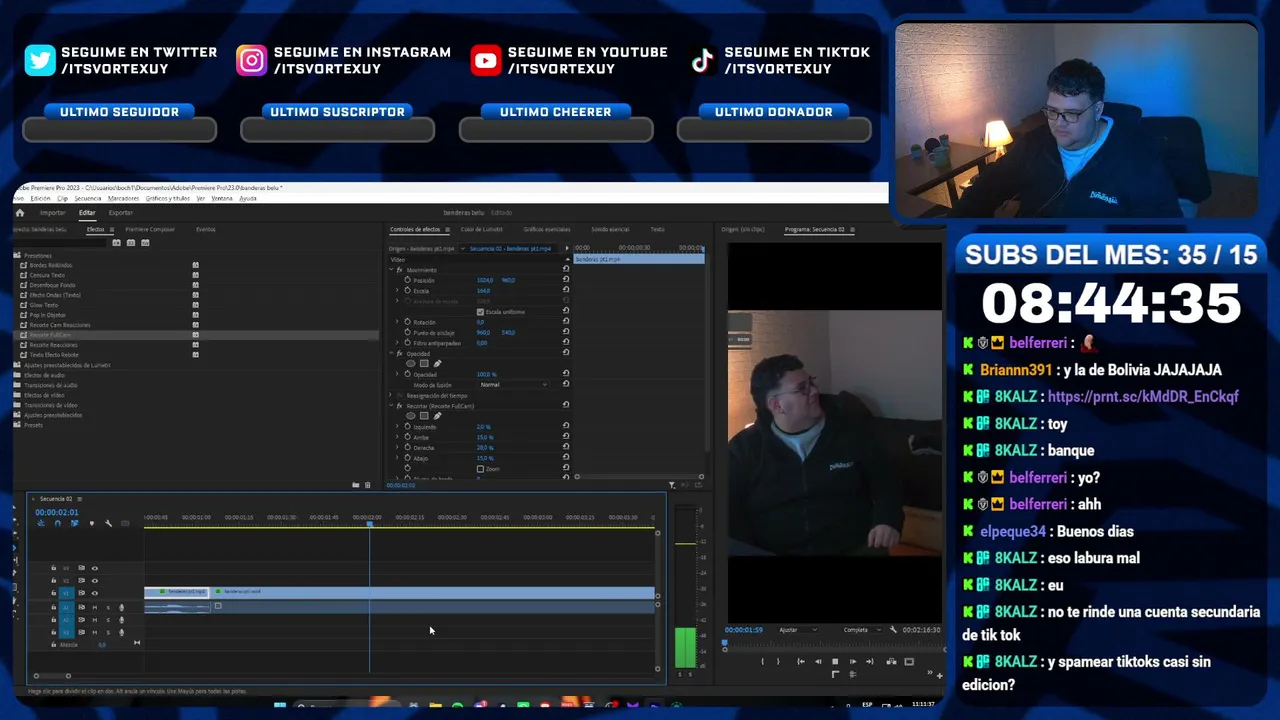Open the Color de Lumetri panel tab
Screen dimensions: 1280x720
click(x=482, y=230)
